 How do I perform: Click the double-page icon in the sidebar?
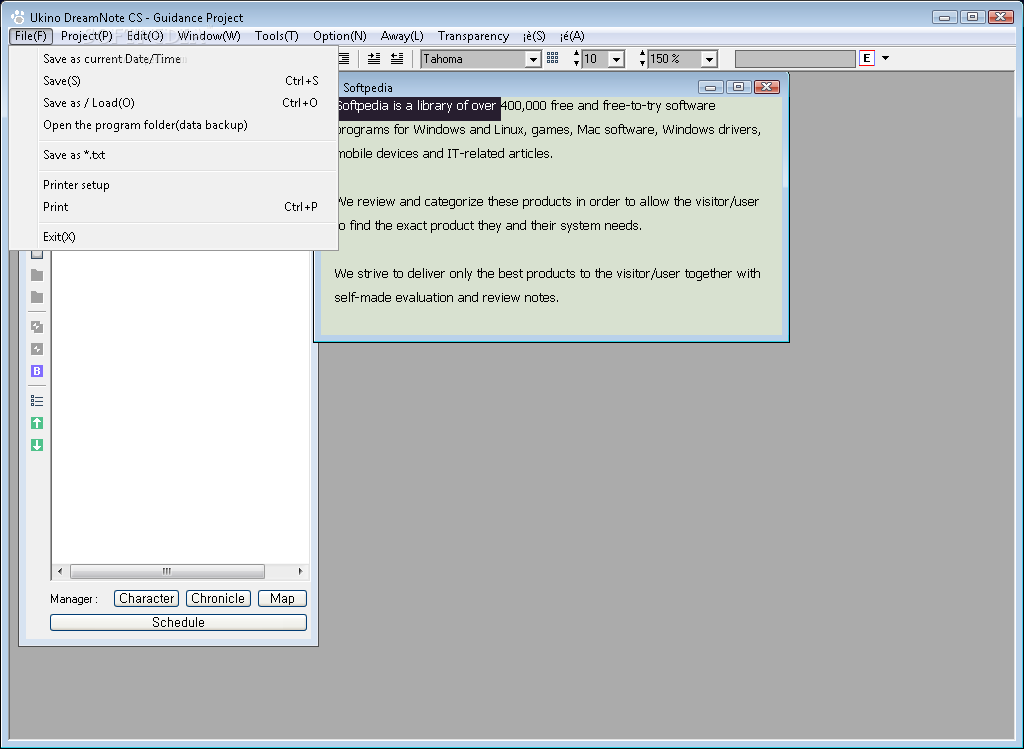click(37, 327)
